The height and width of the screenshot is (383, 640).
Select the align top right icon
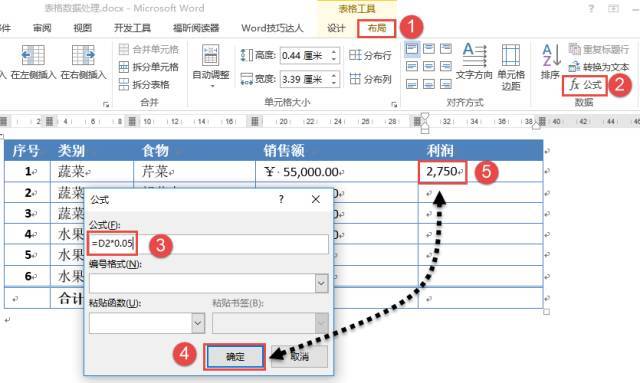[x=446, y=49]
